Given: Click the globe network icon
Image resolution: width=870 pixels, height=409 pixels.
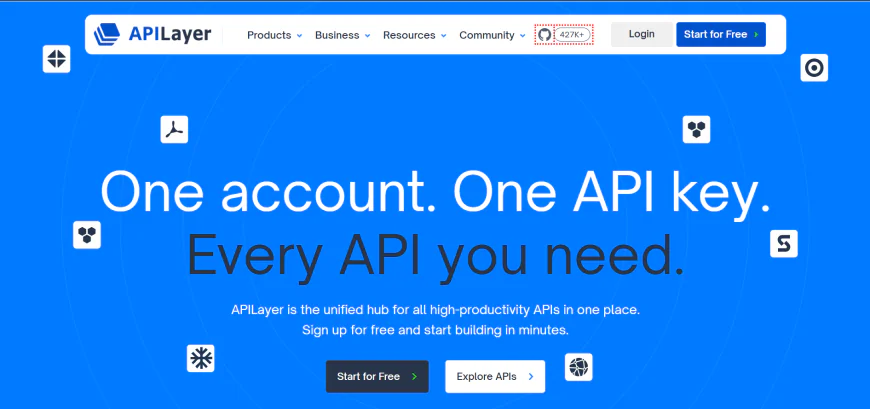Looking at the screenshot, I should tap(578, 367).
